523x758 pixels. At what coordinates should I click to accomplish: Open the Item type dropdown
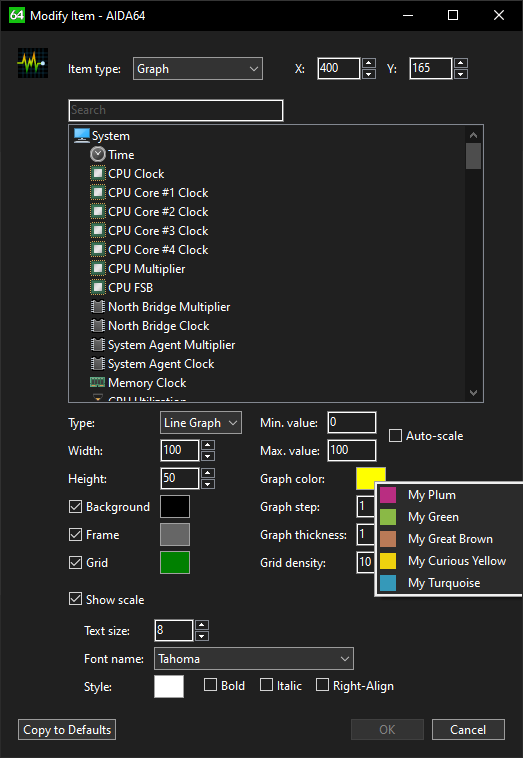tap(198, 69)
